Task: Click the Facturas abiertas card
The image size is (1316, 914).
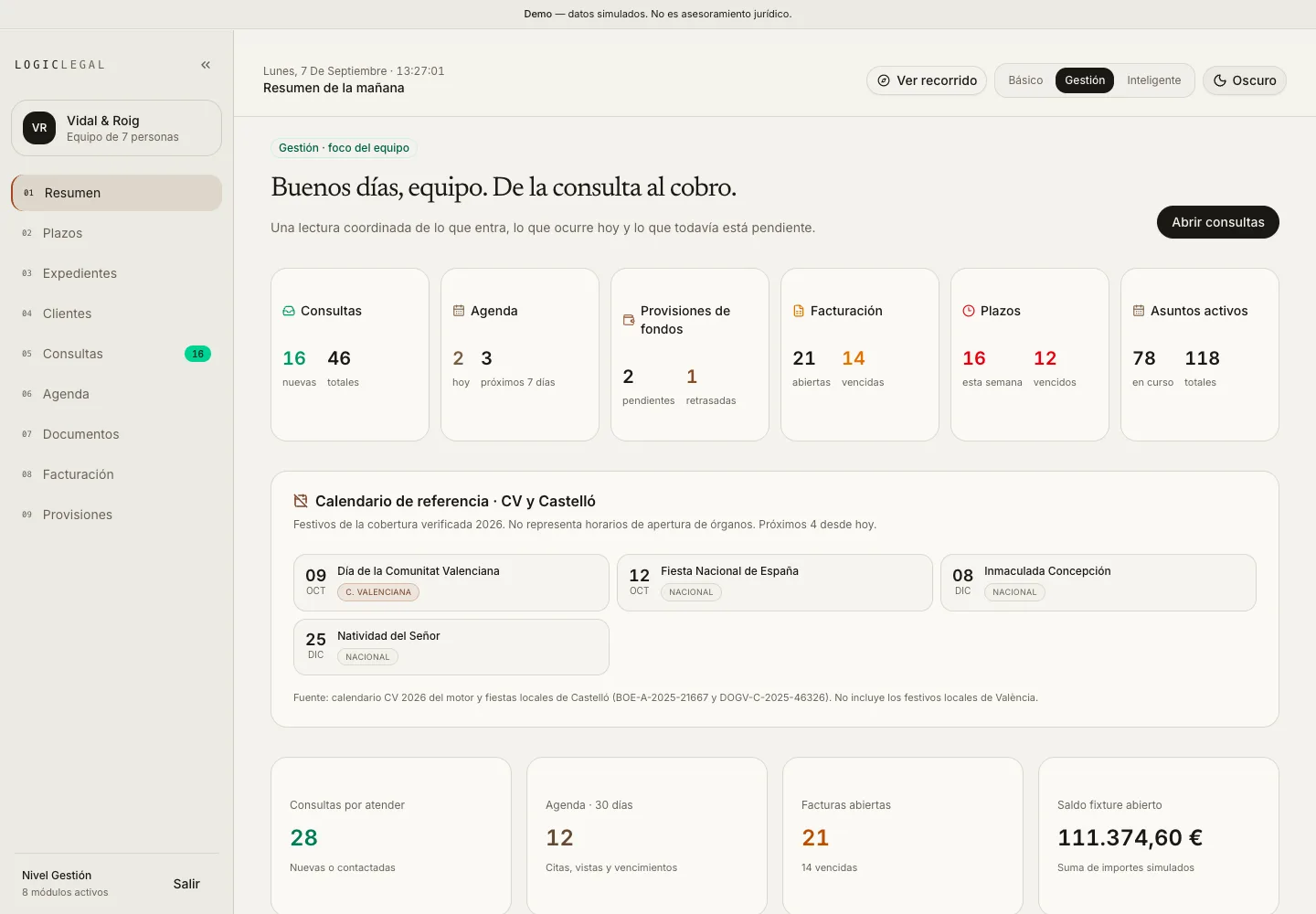Action: click(903, 835)
